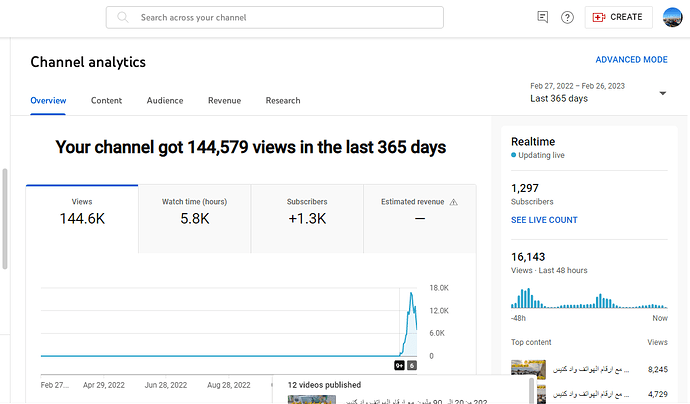Image resolution: width=690 pixels, height=404 pixels.
Task: Select the Subscribers metric card
Action: tap(307, 219)
